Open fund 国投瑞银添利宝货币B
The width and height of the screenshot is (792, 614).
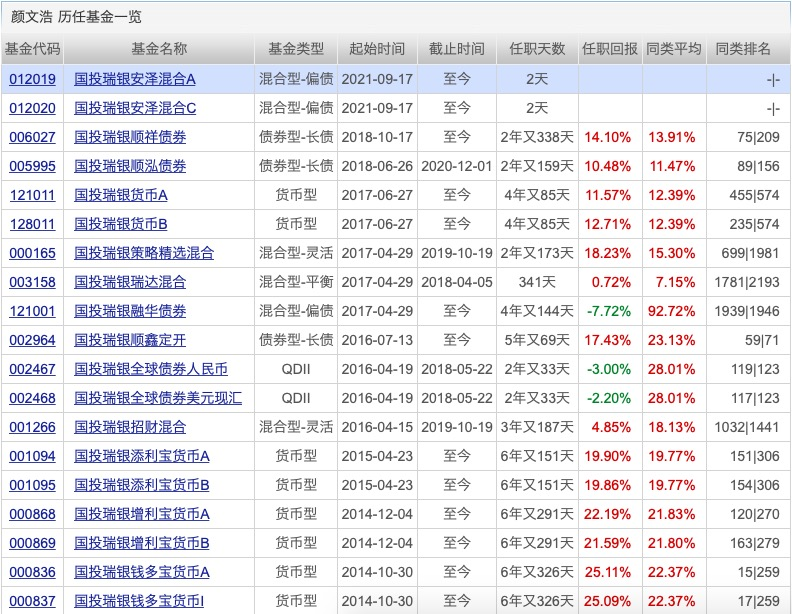point(141,485)
